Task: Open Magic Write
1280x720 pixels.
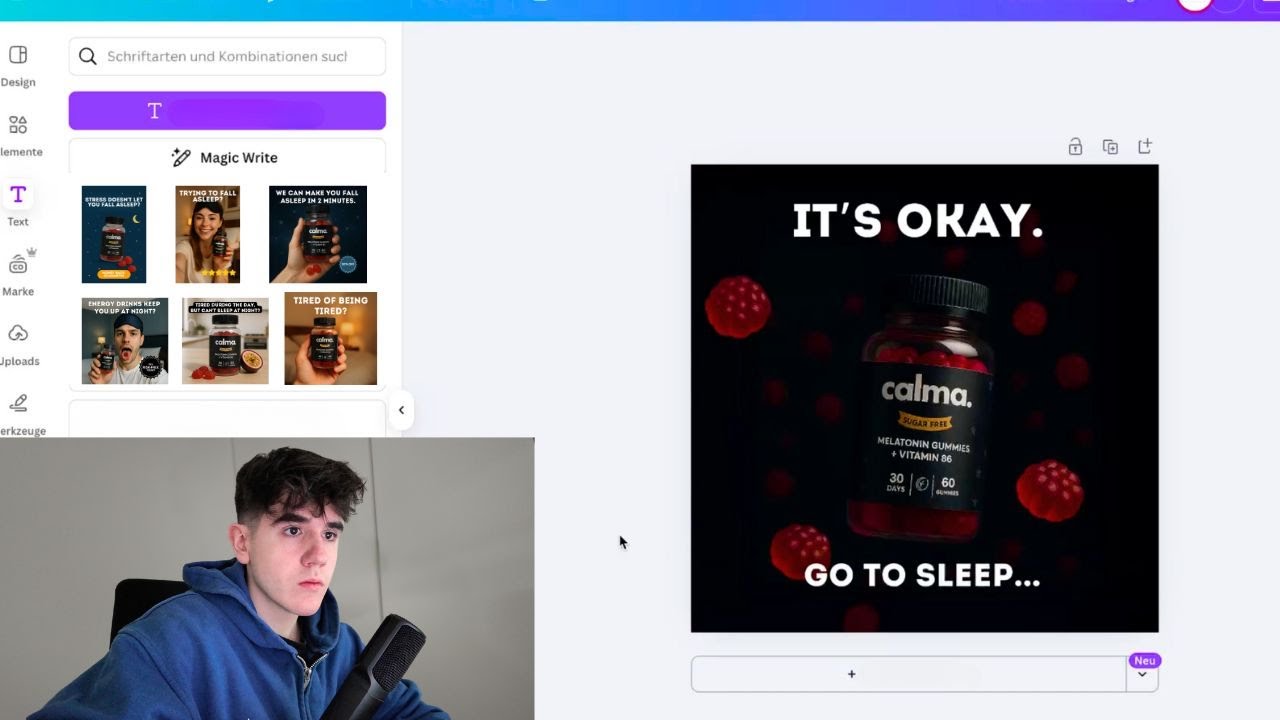Action: click(227, 157)
